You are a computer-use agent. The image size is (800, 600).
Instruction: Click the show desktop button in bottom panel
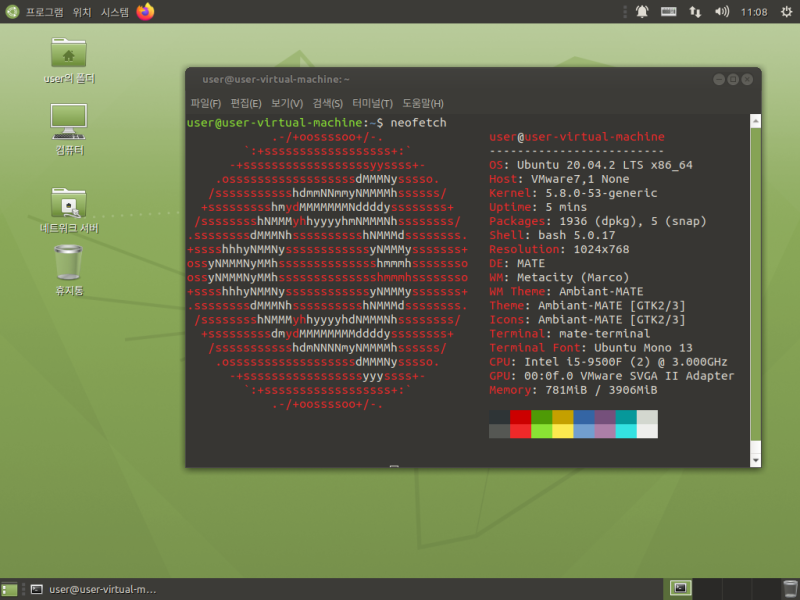pos(9,589)
